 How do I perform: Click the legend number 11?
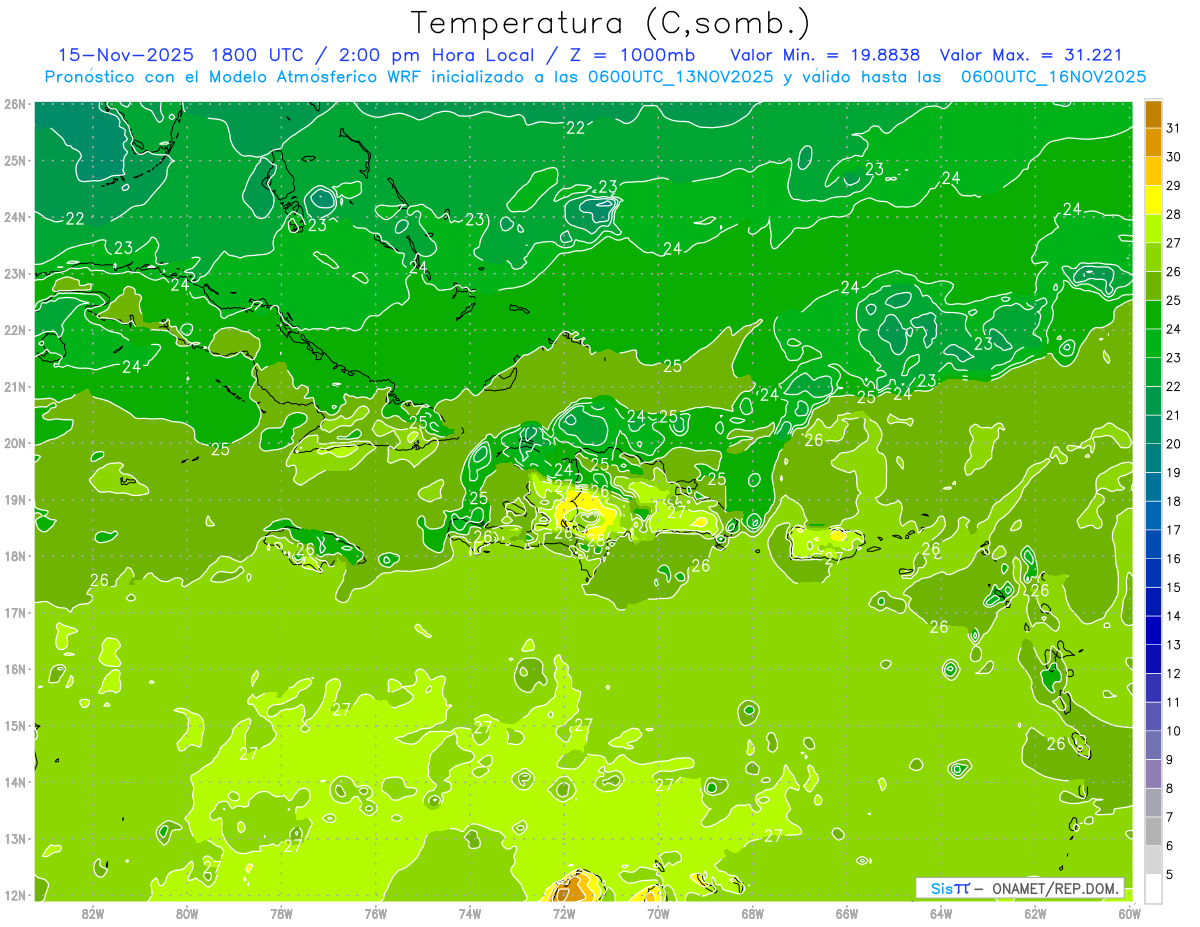pos(1174,702)
